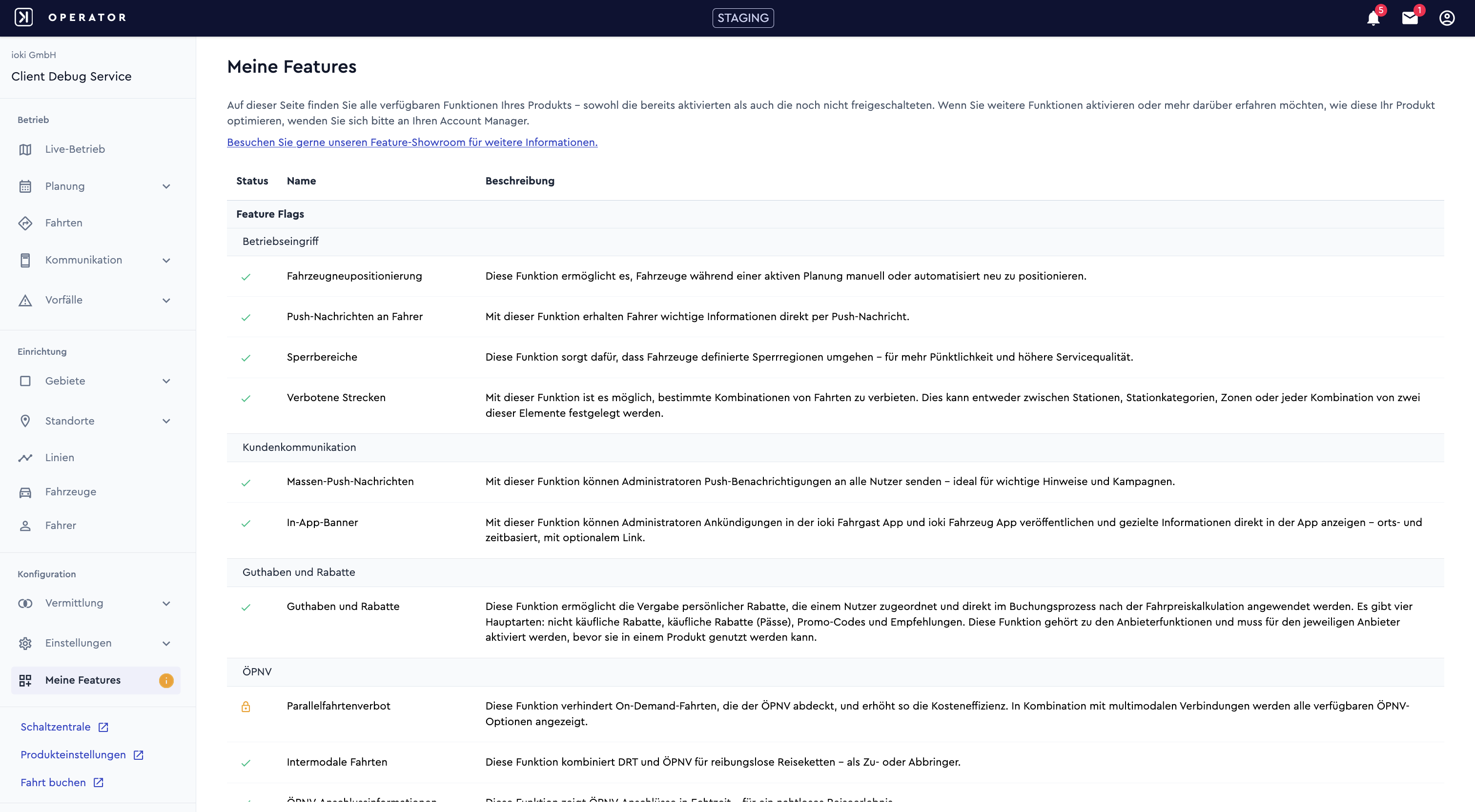Open the notifications bell icon
1475x812 pixels.
point(1373,19)
